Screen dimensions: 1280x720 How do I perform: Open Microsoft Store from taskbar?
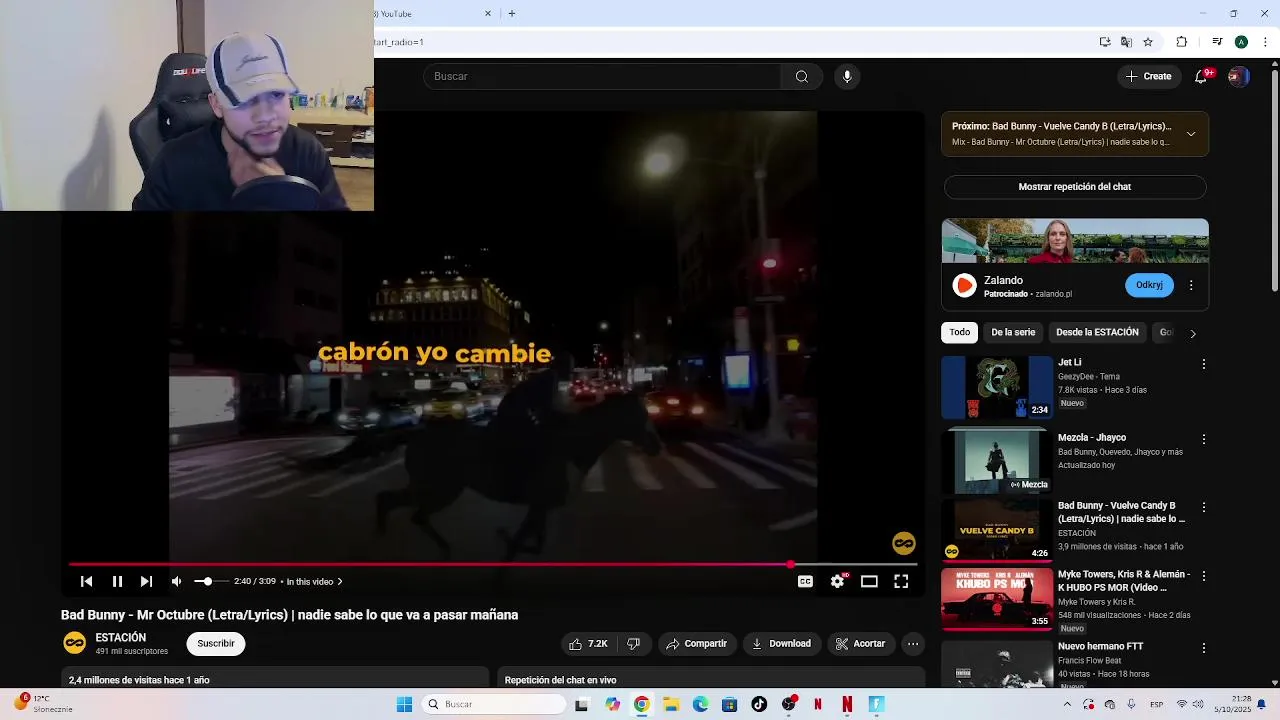point(729,704)
